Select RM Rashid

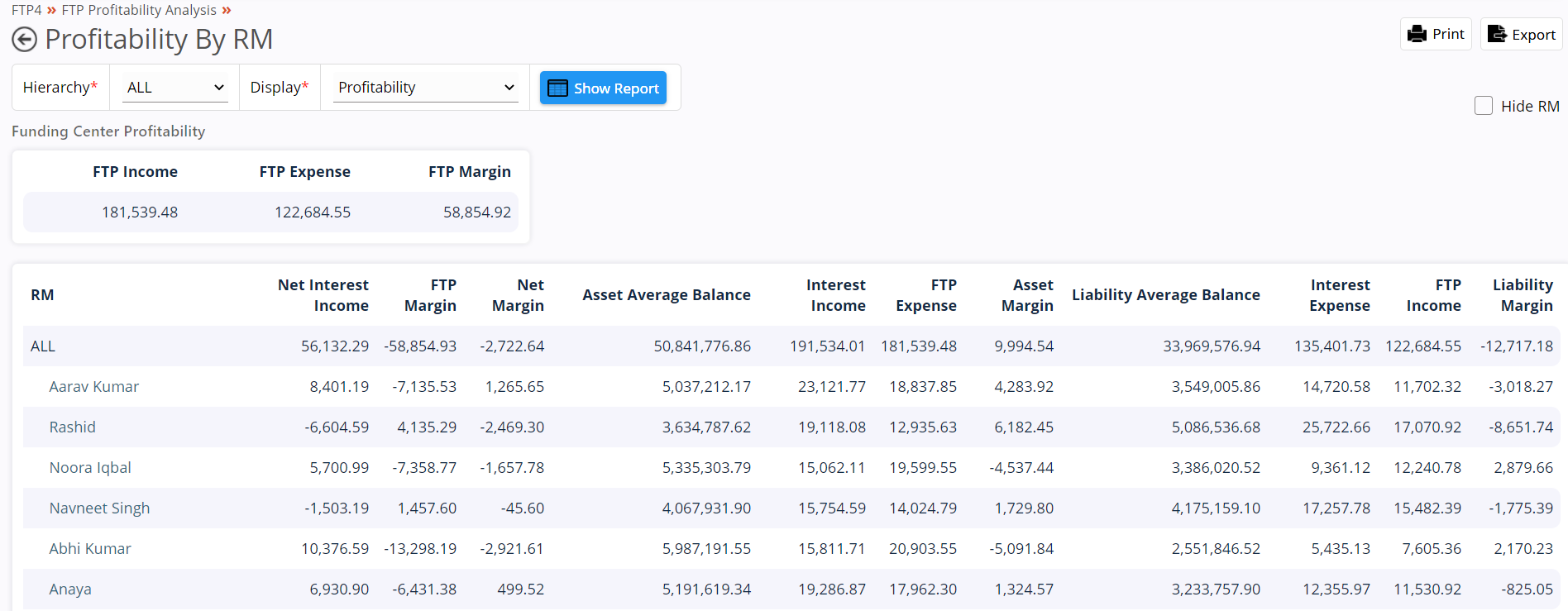click(72, 427)
